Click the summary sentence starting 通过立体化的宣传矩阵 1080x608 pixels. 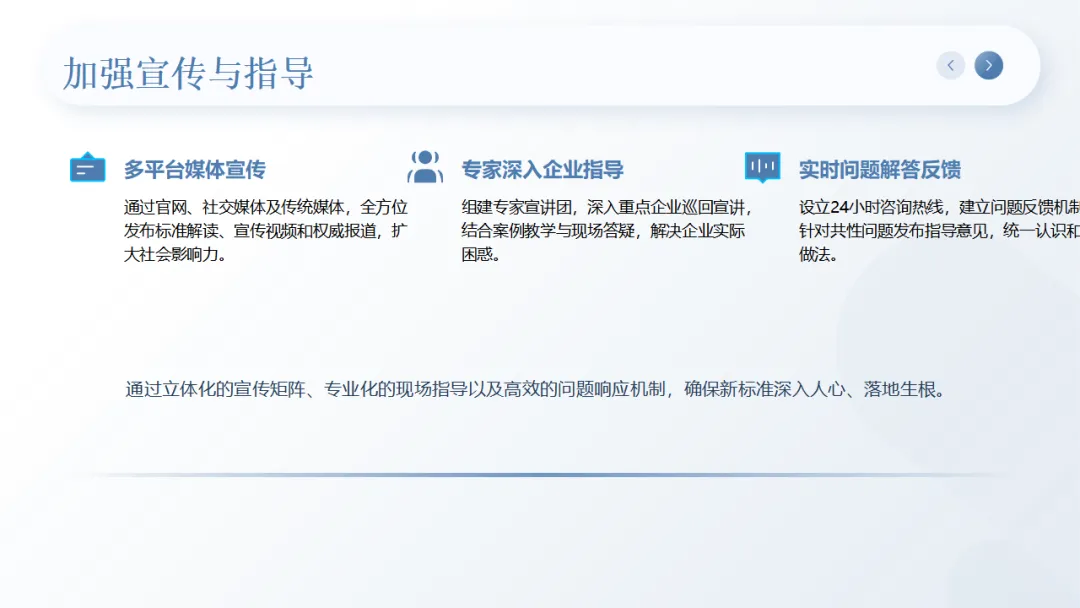pyautogui.click(x=537, y=390)
